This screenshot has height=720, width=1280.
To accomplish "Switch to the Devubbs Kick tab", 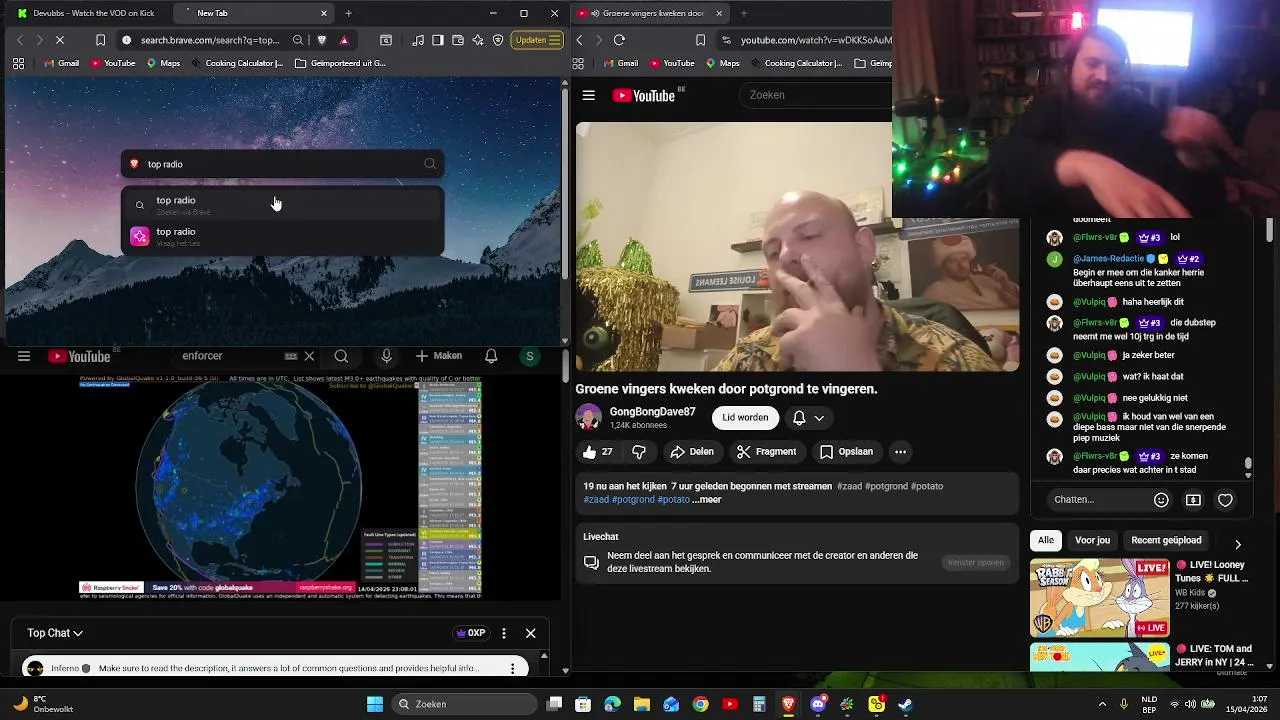I will pyautogui.click(x=94, y=13).
